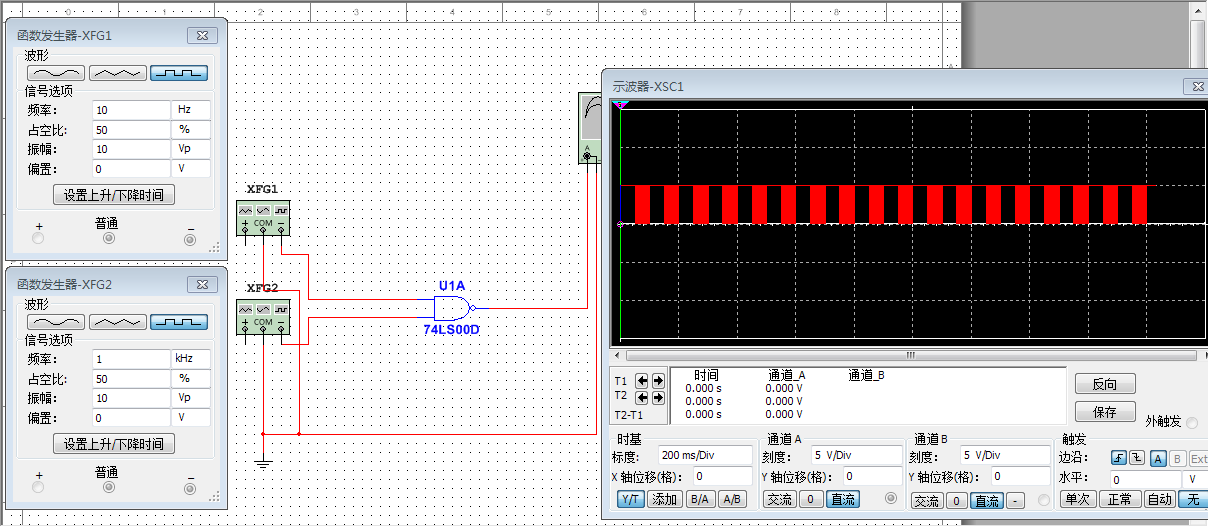Set trigger mode to 自动
Viewport: 1211px width, 527px height.
click(1160, 499)
